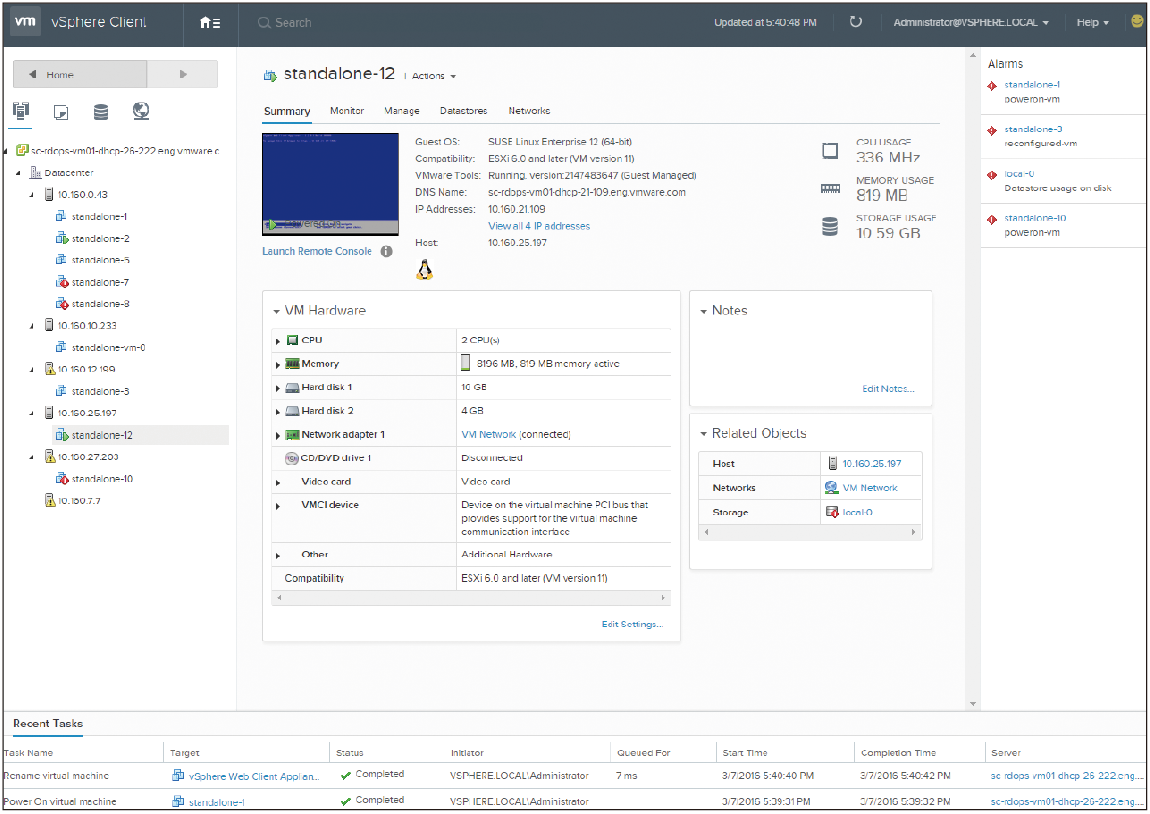Expand the Memory hardware row

(278, 364)
